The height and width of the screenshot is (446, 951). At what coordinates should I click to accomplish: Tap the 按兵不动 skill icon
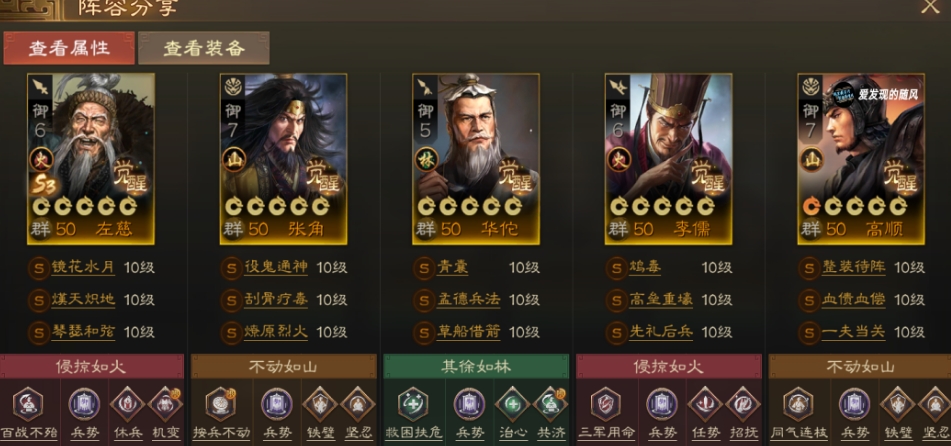click(x=221, y=404)
